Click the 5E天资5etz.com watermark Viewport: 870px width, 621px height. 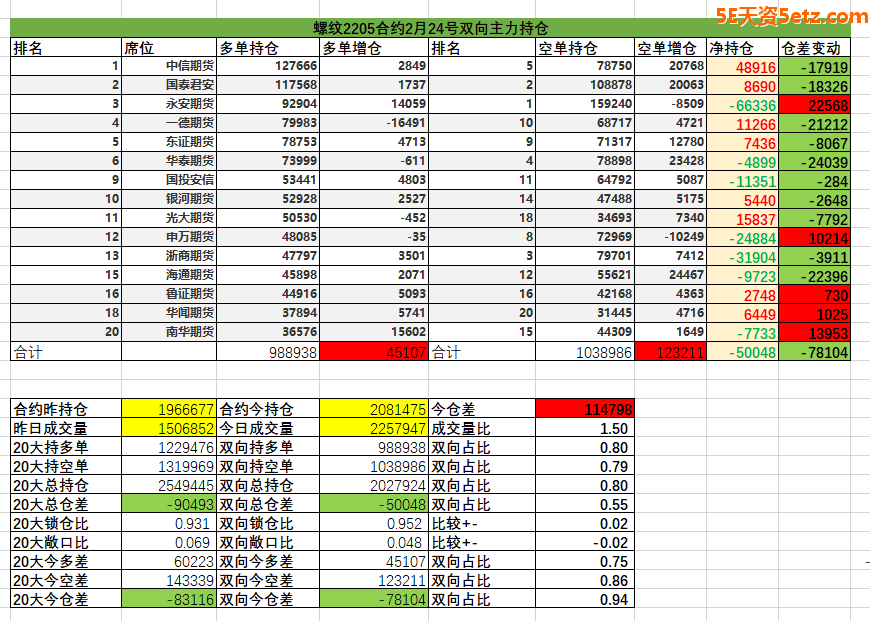tap(791, 16)
